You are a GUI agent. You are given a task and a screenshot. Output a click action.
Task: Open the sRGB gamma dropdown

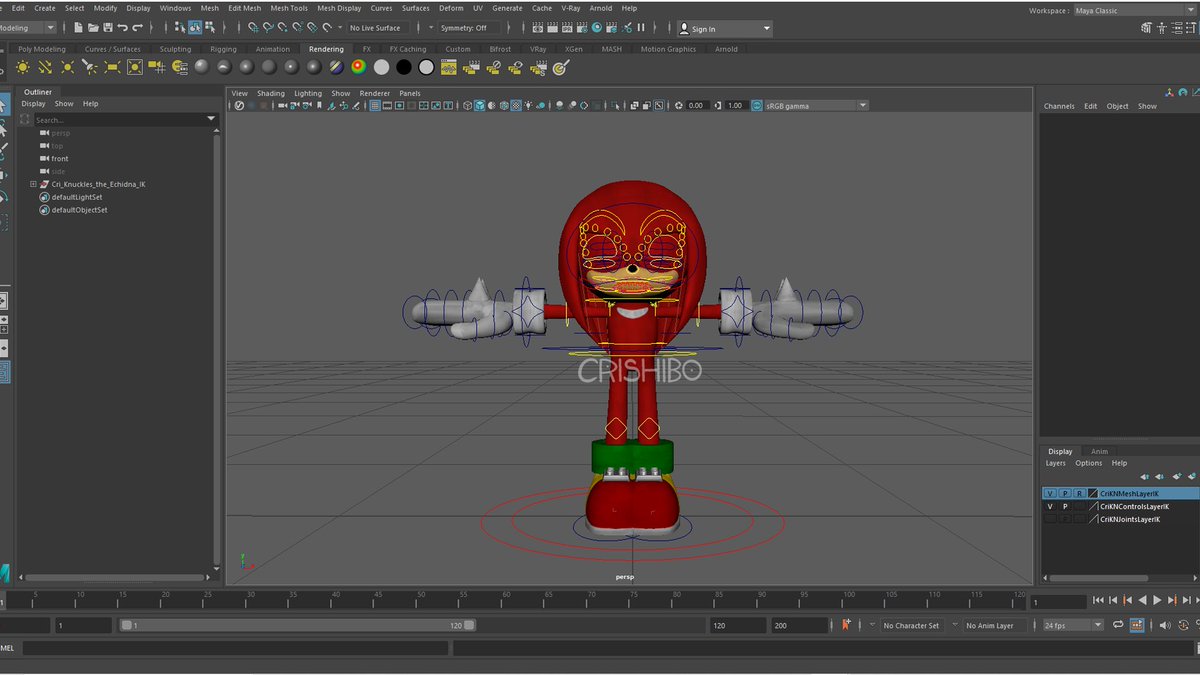click(x=816, y=105)
